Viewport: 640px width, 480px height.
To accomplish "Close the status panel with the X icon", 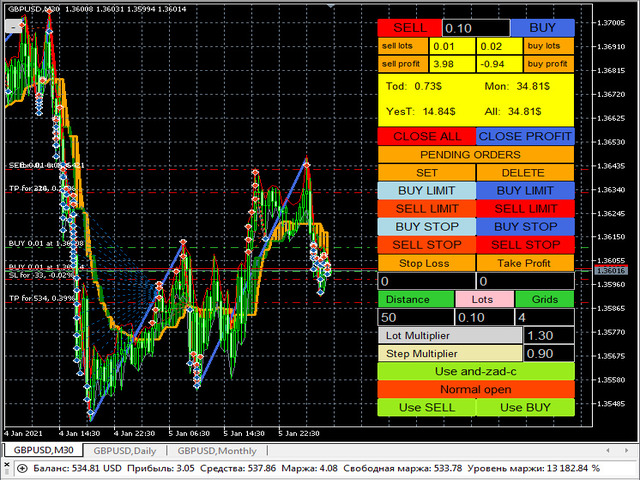I will tap(7, 465).
